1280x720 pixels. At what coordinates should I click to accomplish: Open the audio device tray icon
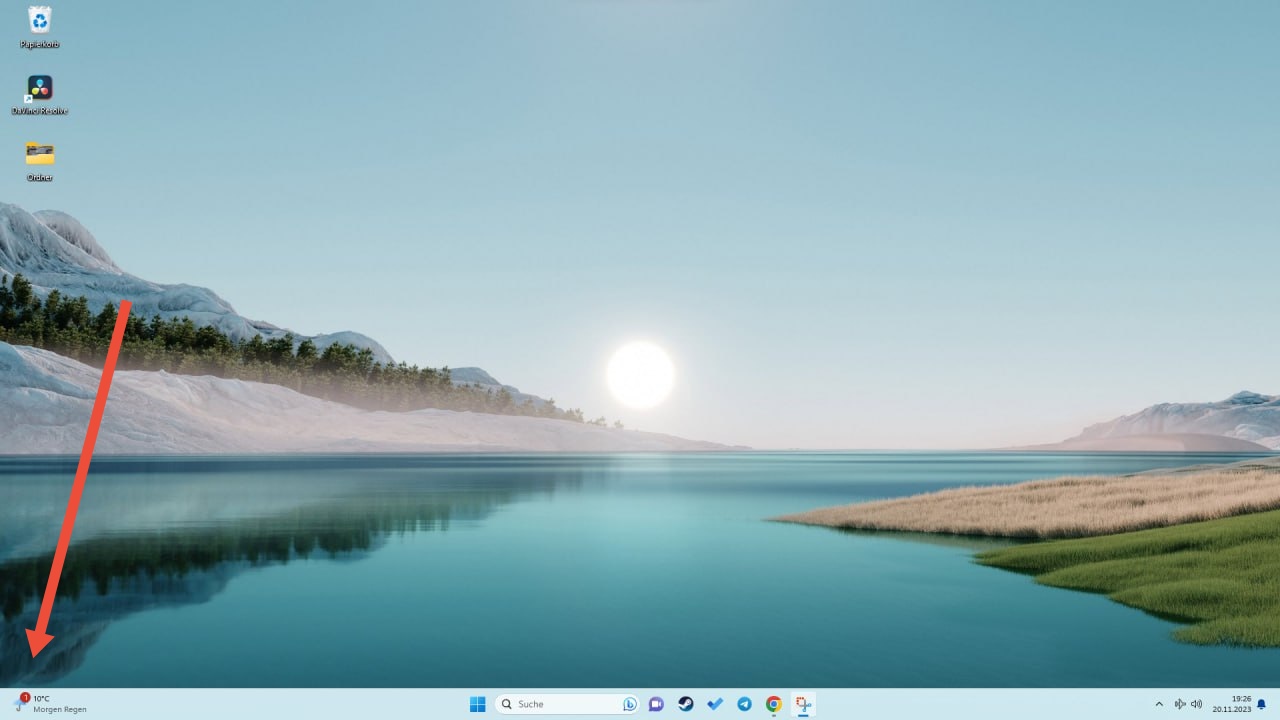(x=1180, y=704)
